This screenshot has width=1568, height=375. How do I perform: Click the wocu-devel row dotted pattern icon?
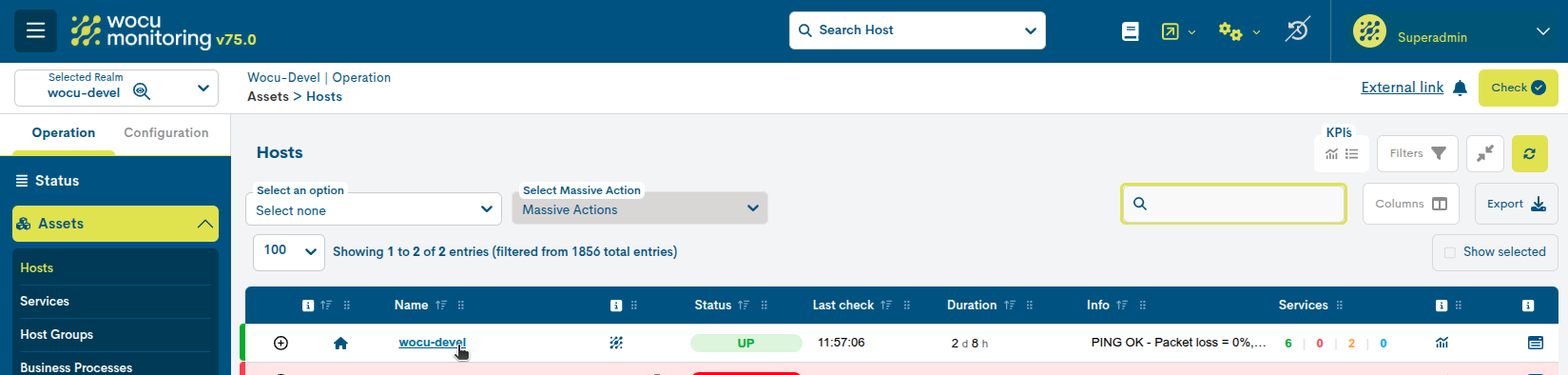(616, 343)
